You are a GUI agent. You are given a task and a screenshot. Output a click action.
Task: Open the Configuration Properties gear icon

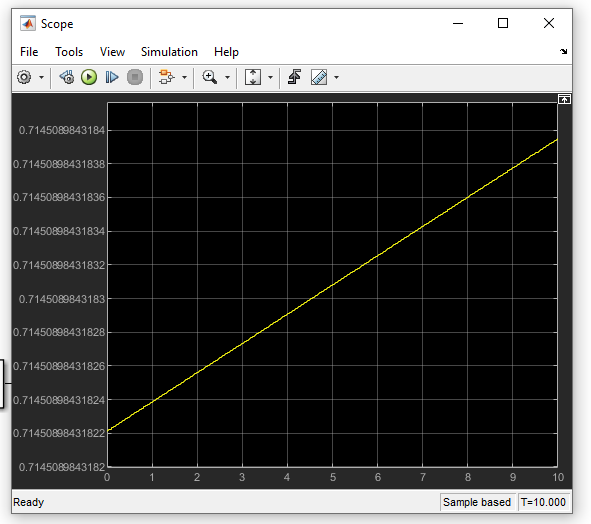pos(24,77)
